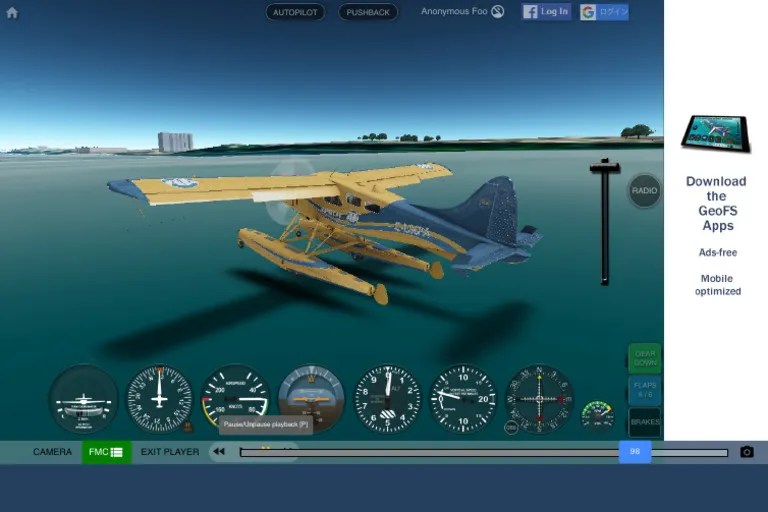Viewport: 768px width, 512px height.
Task: Open the Download the GeoFS Apps link
Action: tap(716, 203)
